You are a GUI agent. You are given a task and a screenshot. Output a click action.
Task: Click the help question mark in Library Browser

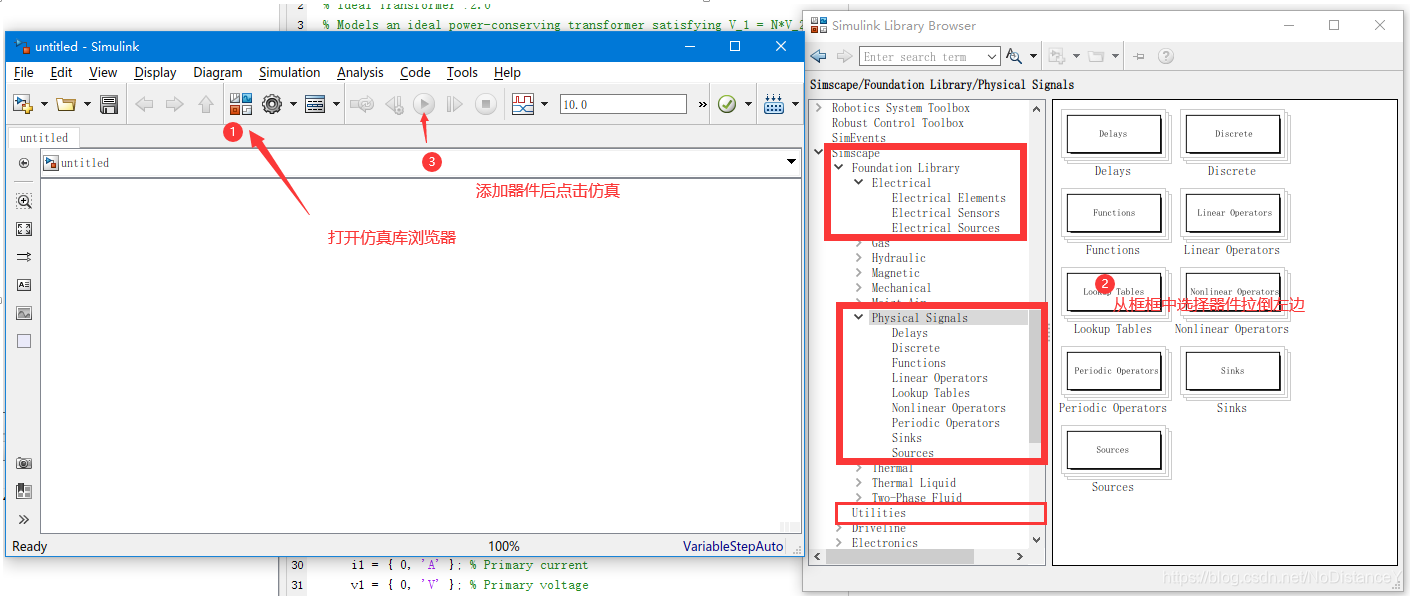click(1166, 56)
